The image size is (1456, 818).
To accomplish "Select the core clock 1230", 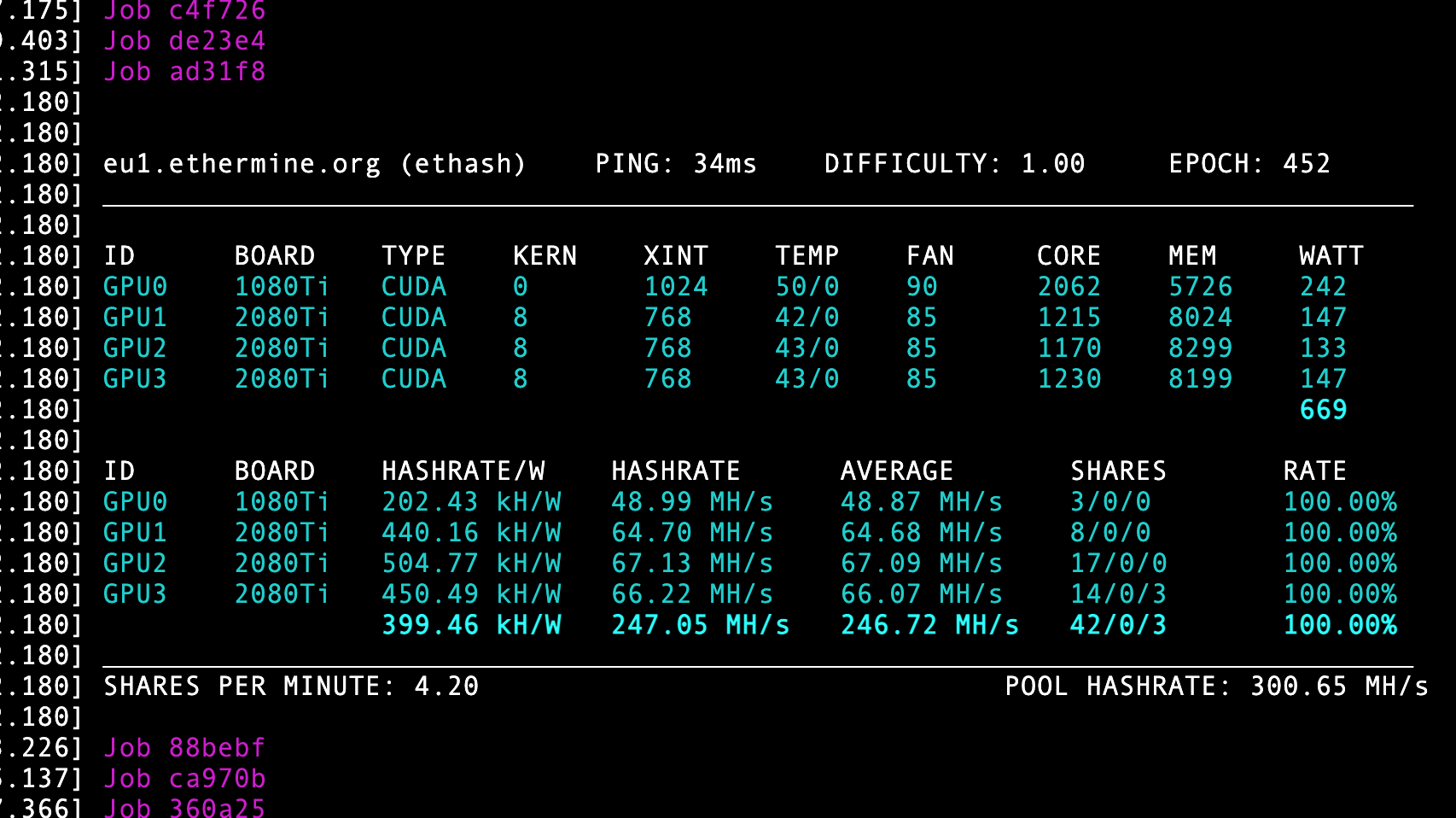I will [x=1069, y=379].
